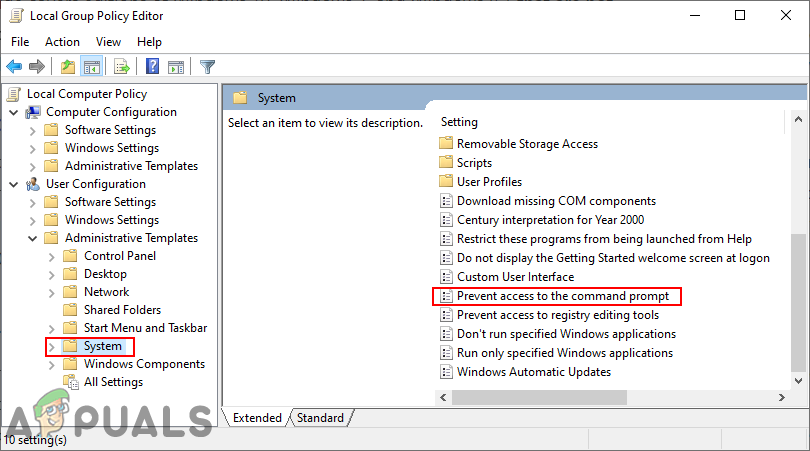Click the Setting column header

pos(459,122)
